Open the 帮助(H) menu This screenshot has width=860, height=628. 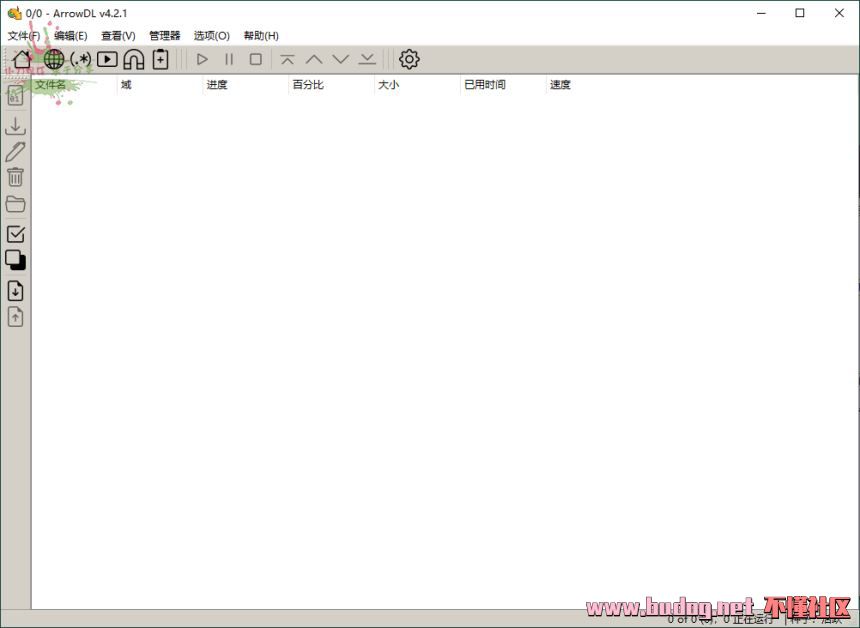click(261, 36)
